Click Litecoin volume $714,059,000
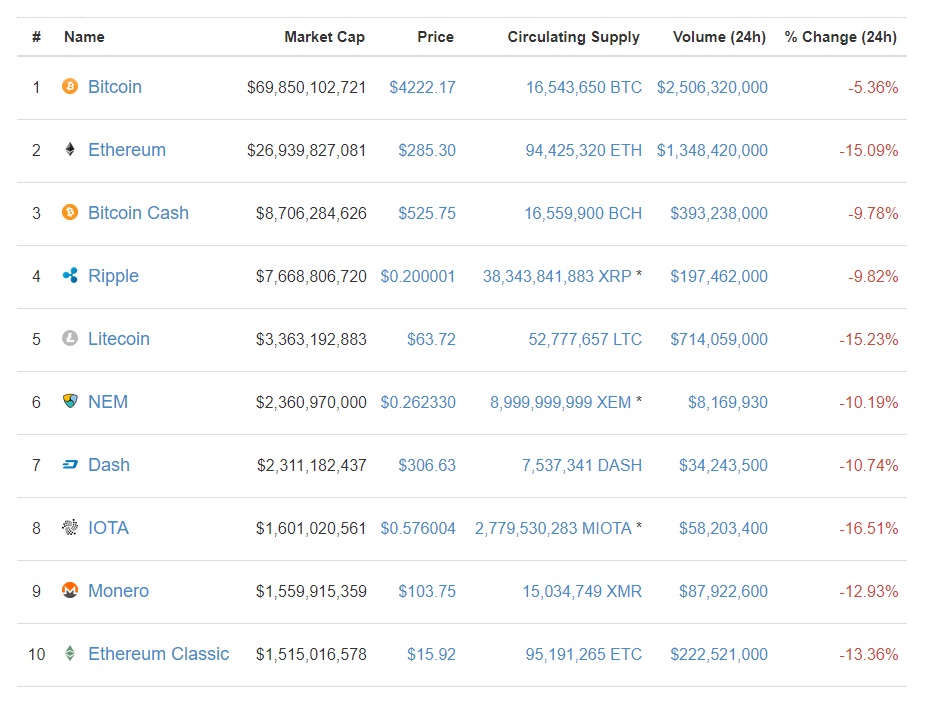 pyautogui.click(x=719, y=340)
